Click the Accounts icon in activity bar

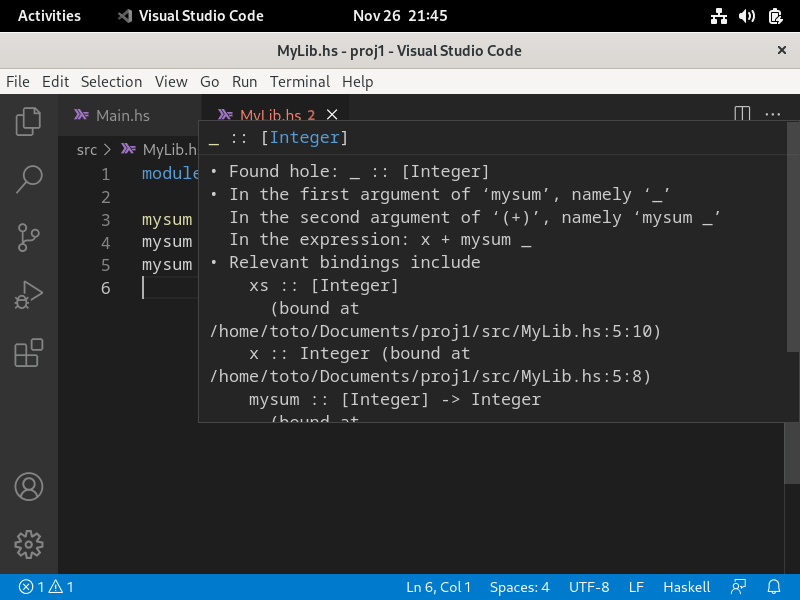coord(28,487)
